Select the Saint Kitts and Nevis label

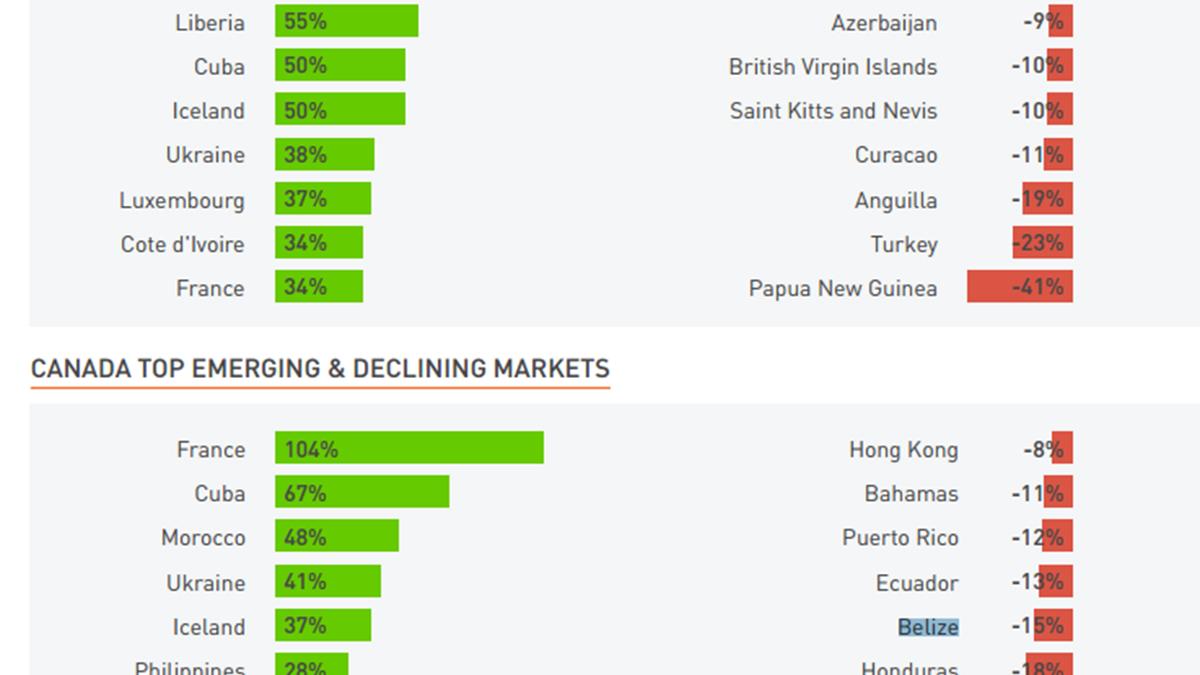[833, 111]
